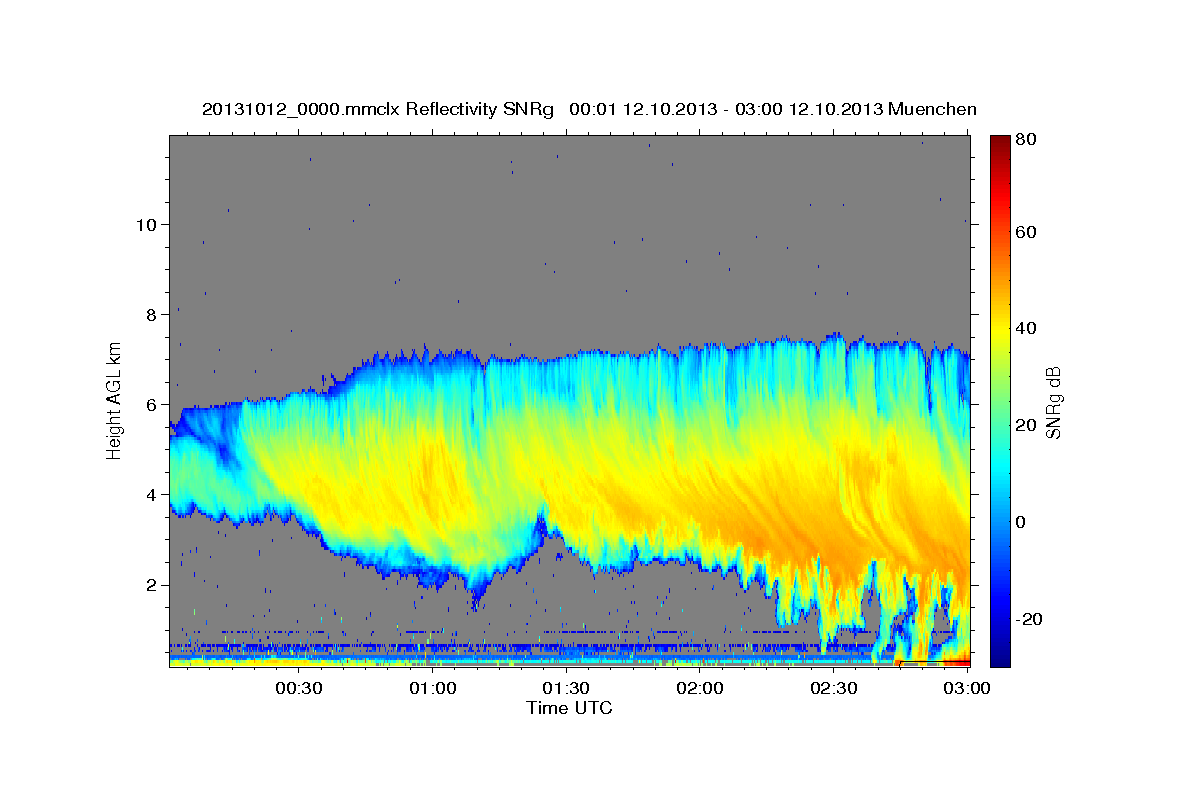Click the yellow section of the colorbar
This screenshot has width=1200, height=800.
coord(999,335)
